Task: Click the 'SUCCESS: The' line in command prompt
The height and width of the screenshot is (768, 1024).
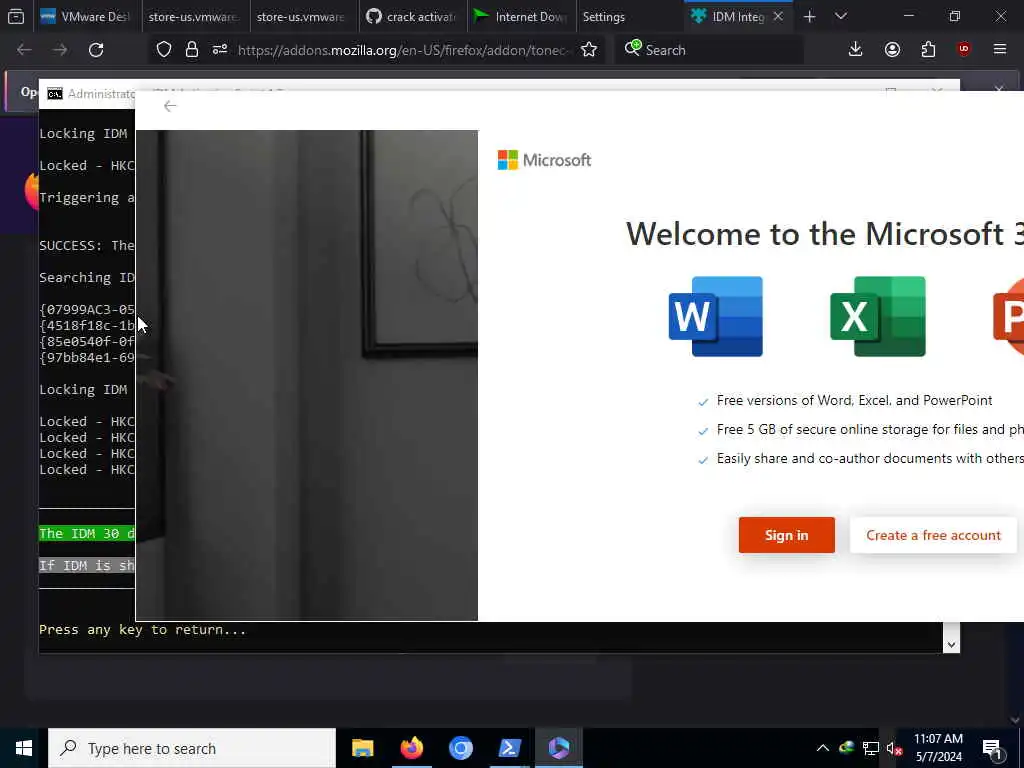Action: point(87,246)
